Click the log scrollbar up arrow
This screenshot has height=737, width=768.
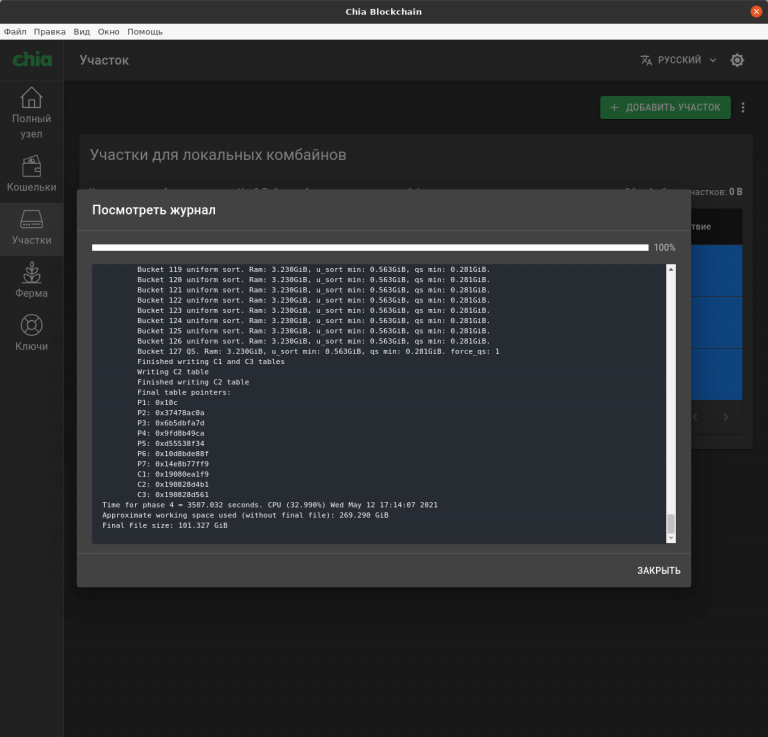pos(671,269)
